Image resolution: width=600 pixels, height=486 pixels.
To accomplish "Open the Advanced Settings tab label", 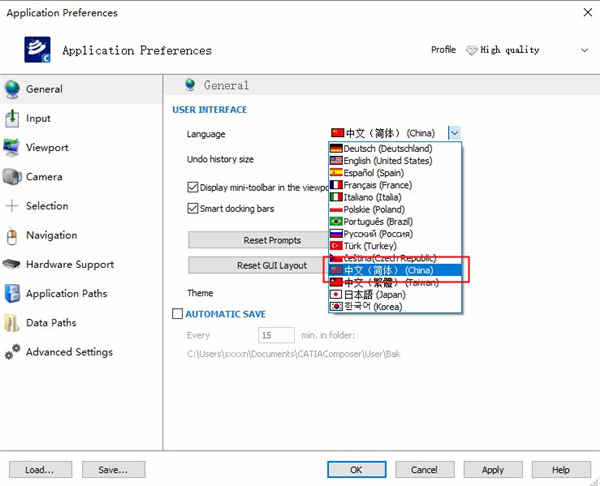I will pos(69,352).
